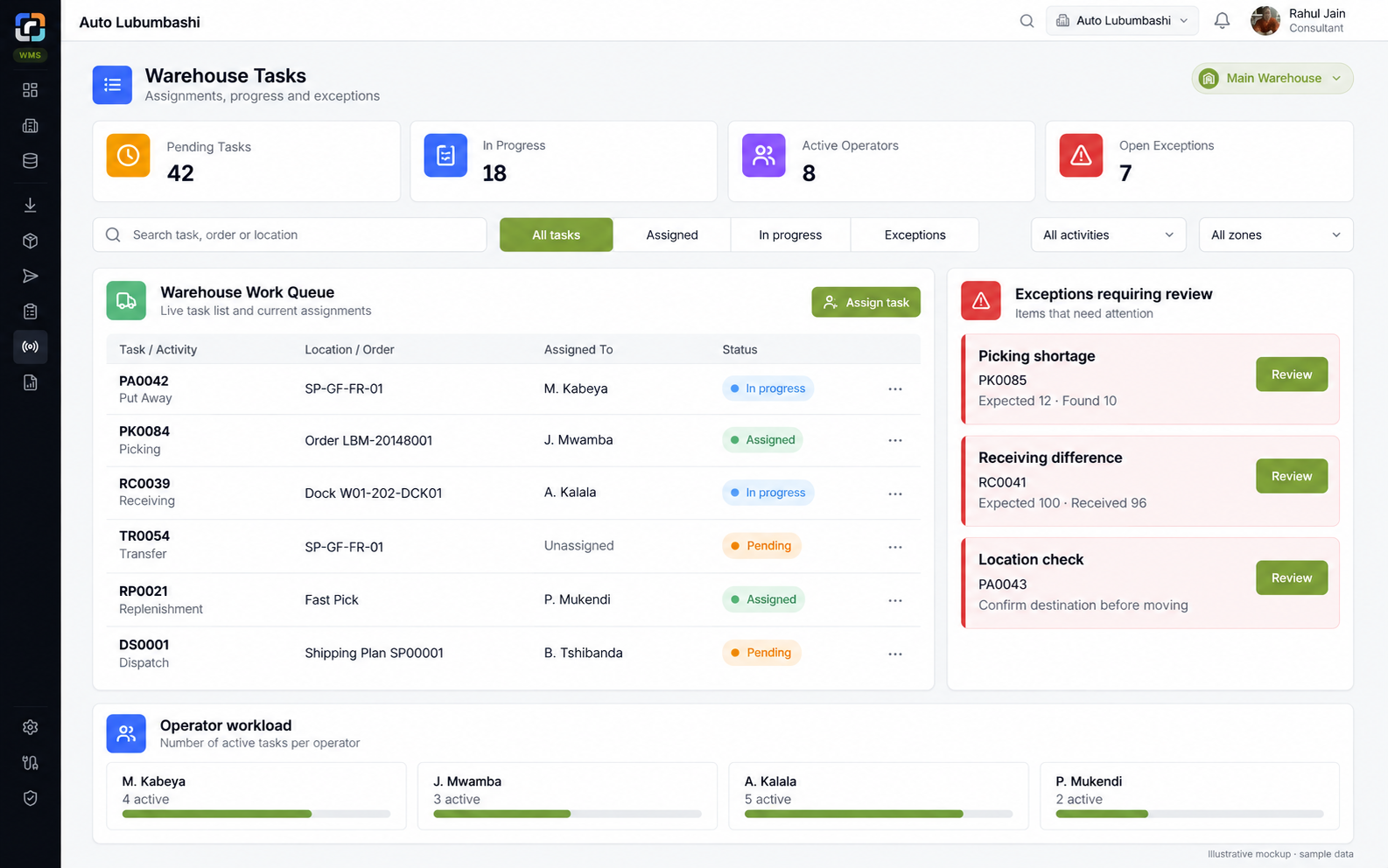This screenshot has height=868, width=1388.
Task: Open more options for task PA0042
Action: [895, 388]
